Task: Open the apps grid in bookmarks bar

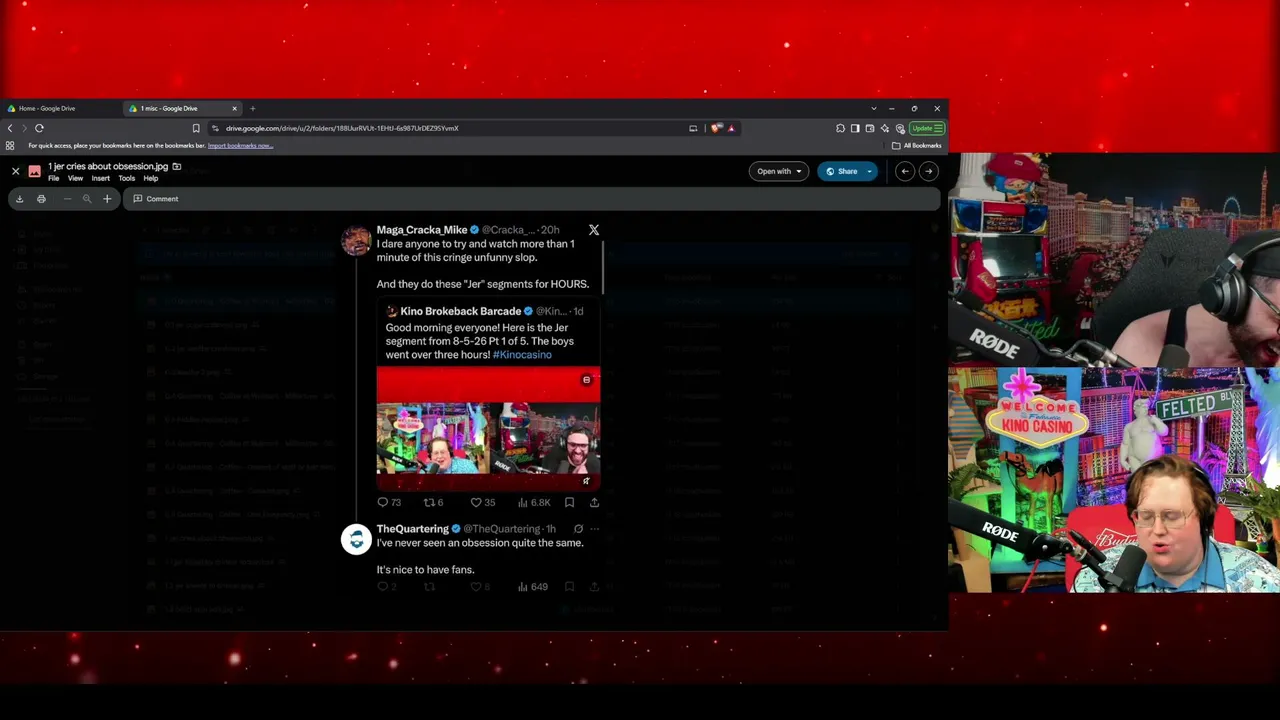Action: pos(10,146)
